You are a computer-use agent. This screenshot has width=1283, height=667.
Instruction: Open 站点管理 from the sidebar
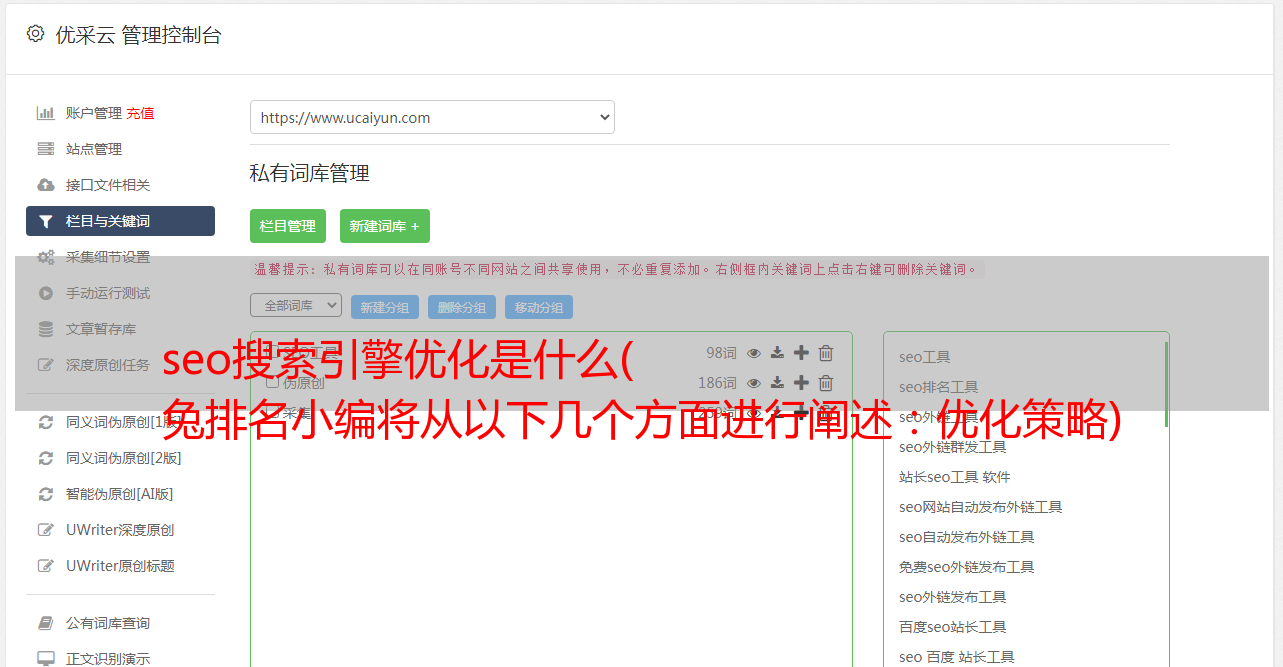coord(94,149)
